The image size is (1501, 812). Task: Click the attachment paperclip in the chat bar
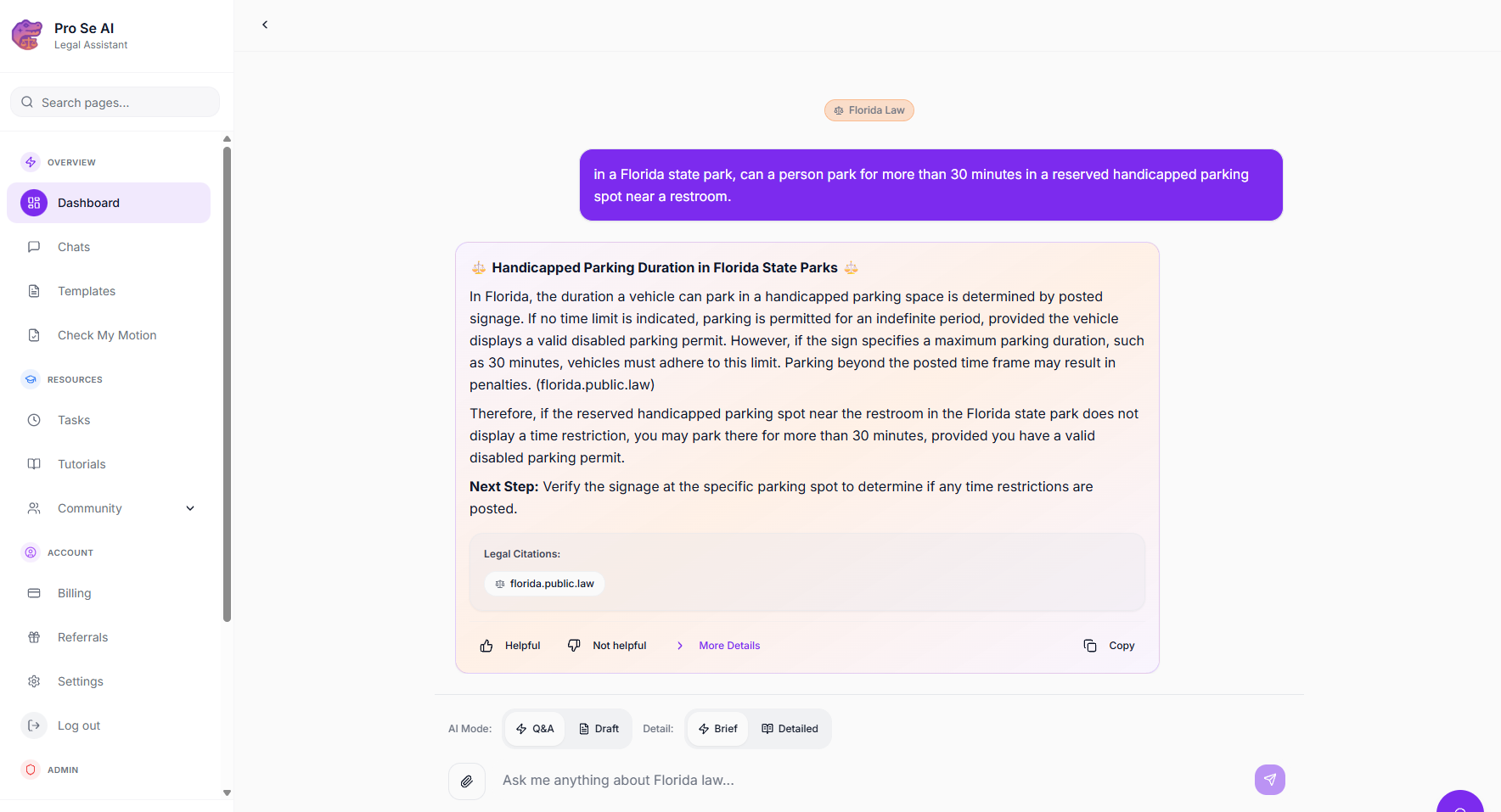pyautogui.click(x=466, y=781)
